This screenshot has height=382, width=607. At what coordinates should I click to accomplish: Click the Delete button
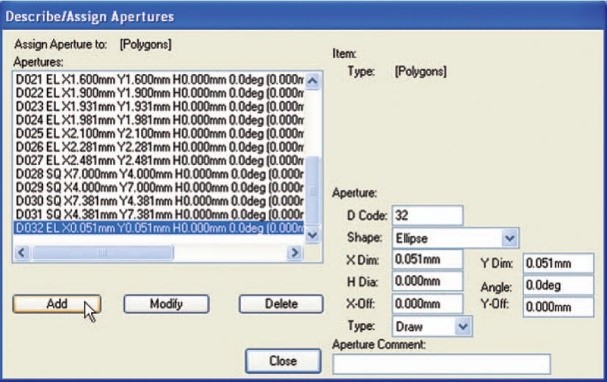[281, 304]
